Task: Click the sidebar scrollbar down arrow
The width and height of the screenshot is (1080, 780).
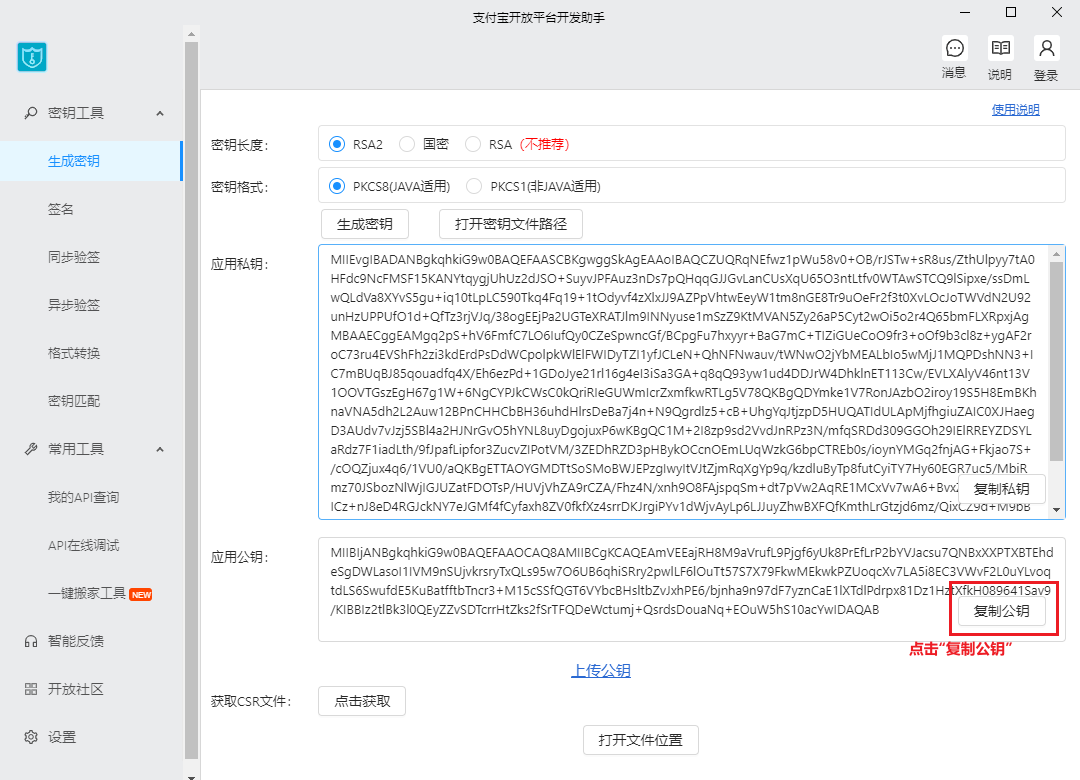Action: tap(191, 776)
